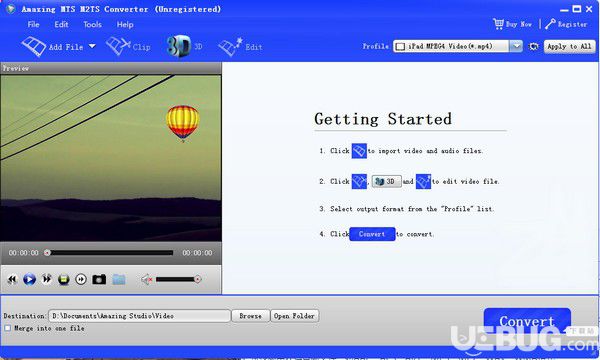
Task: Play the preview video
Action: click(29, 279)
